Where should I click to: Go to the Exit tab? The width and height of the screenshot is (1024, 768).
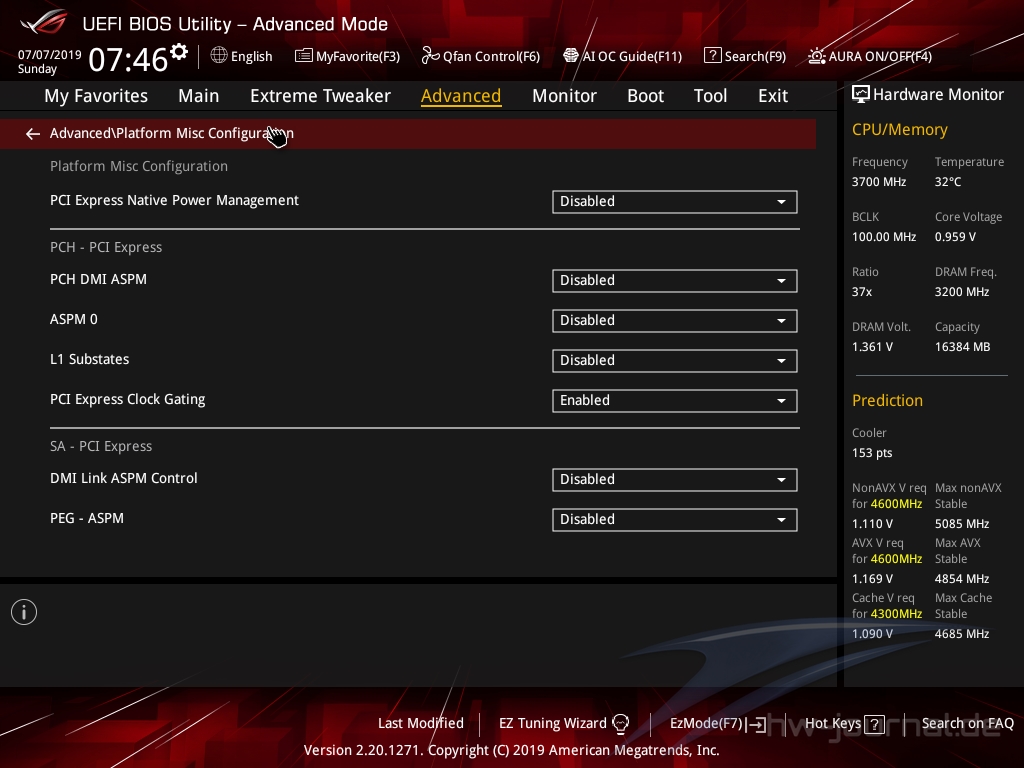tap(773, 96)
